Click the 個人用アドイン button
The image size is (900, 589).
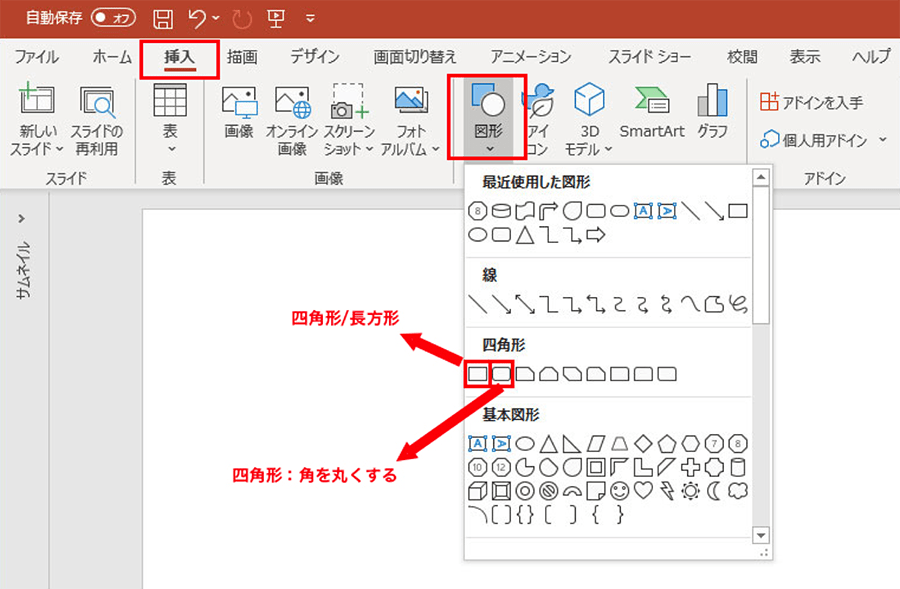pyautogui.click(x=813, y=140)
